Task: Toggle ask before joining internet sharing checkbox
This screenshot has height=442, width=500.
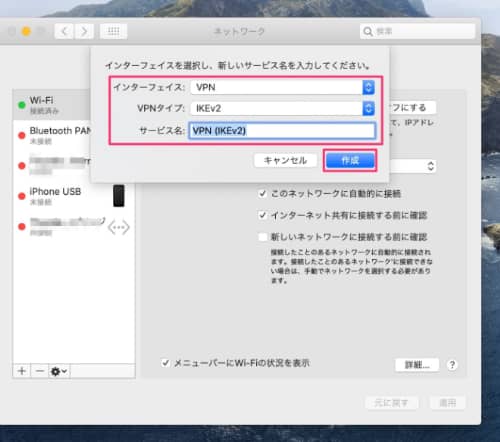Action: pyautogui.click(x=263, y=215)
